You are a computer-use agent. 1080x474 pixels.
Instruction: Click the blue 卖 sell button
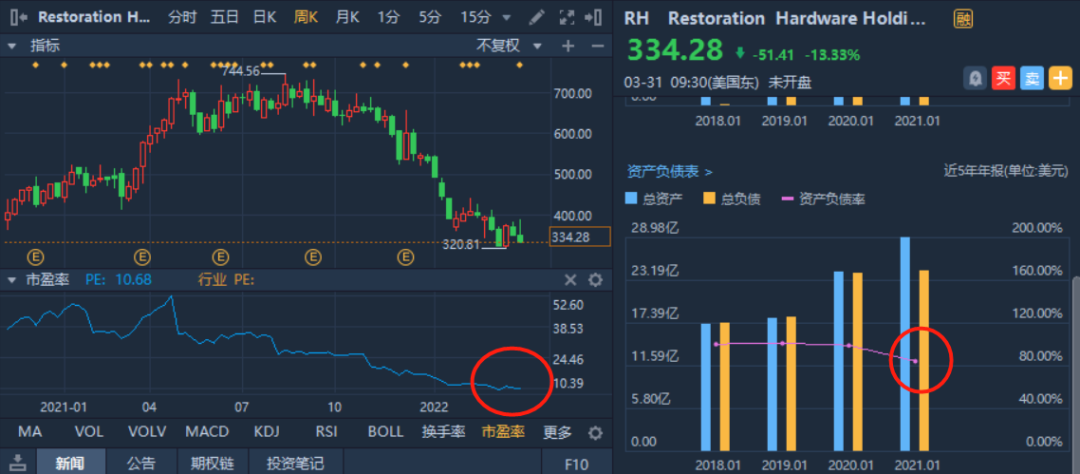click(x=1031, y=79)
